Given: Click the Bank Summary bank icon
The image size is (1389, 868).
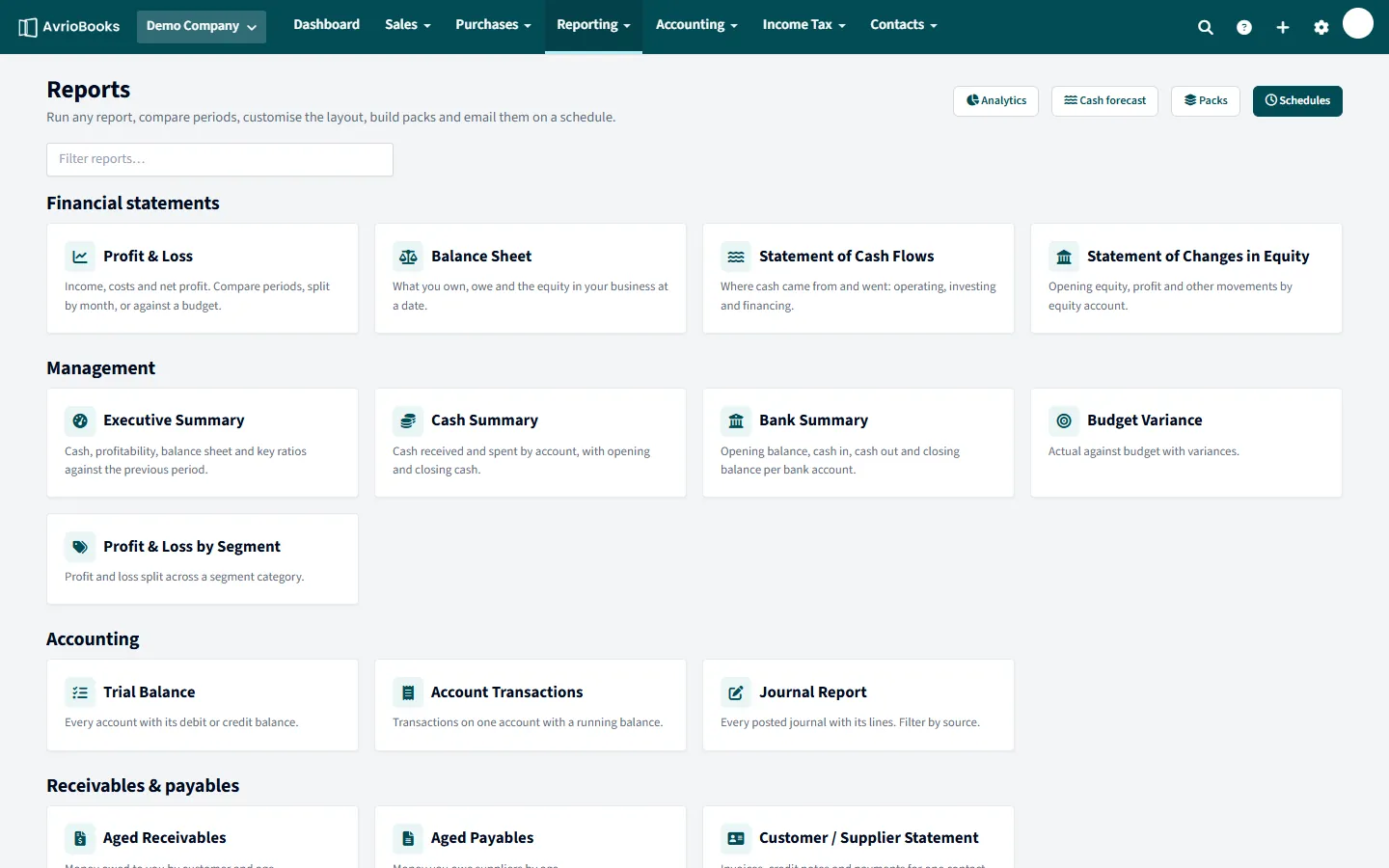Looking at the screenshot, I should [x=736, y=420].
